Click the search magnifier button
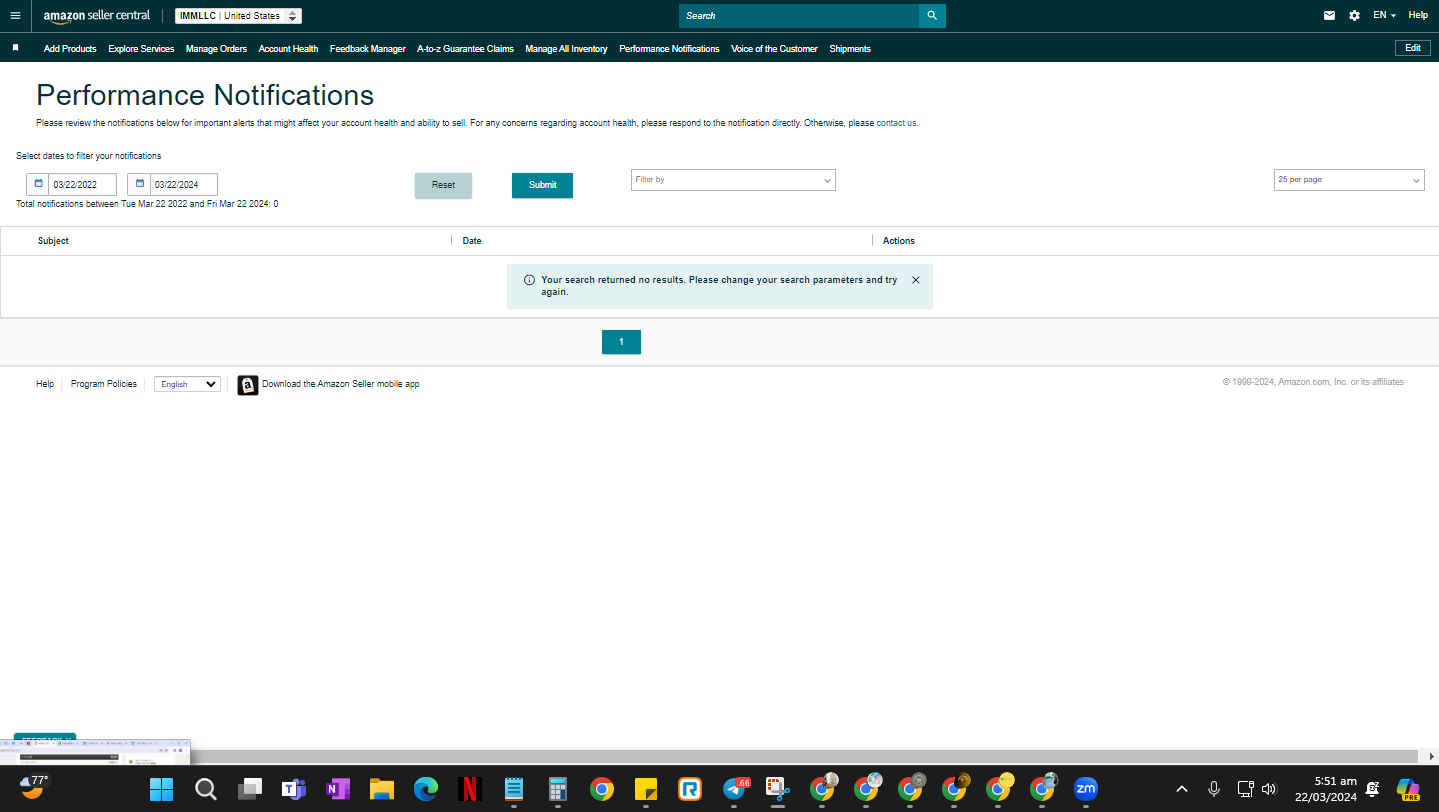 coord(932,16)
